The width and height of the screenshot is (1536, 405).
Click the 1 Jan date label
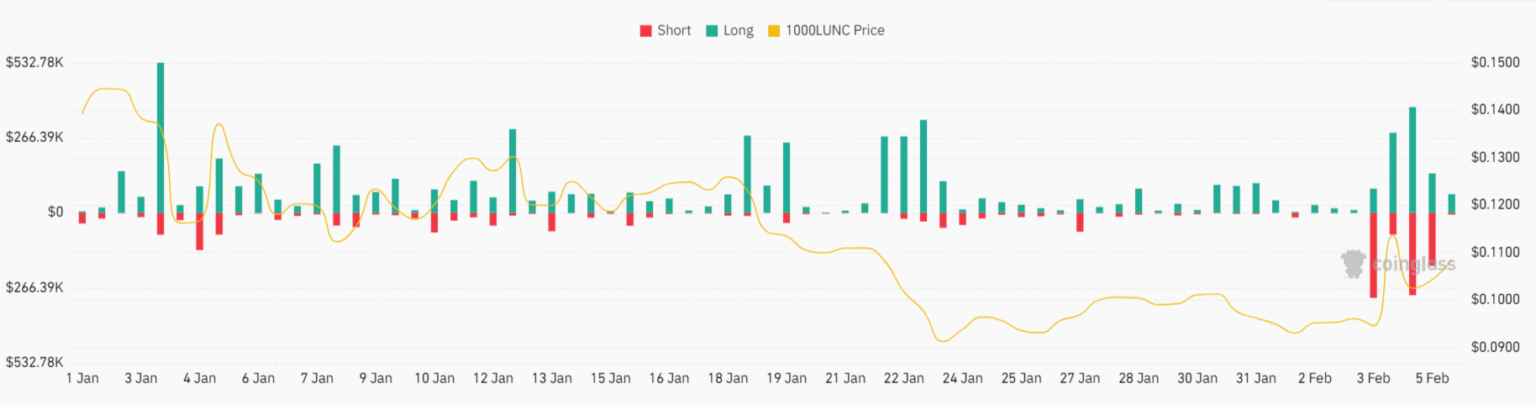tap(82, 379)
